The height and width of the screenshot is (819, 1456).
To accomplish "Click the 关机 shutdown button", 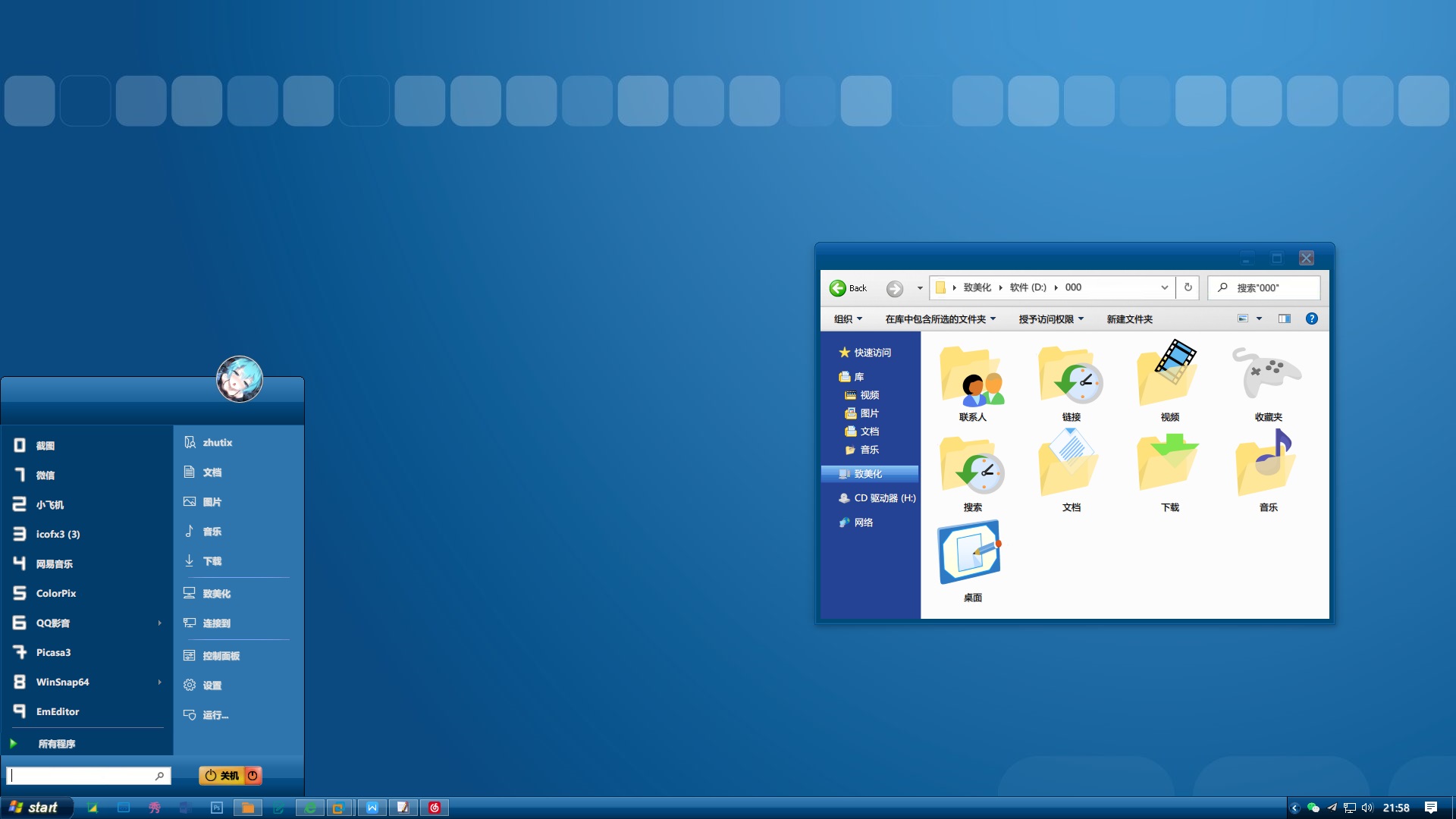I will click(x=221, y=775).
